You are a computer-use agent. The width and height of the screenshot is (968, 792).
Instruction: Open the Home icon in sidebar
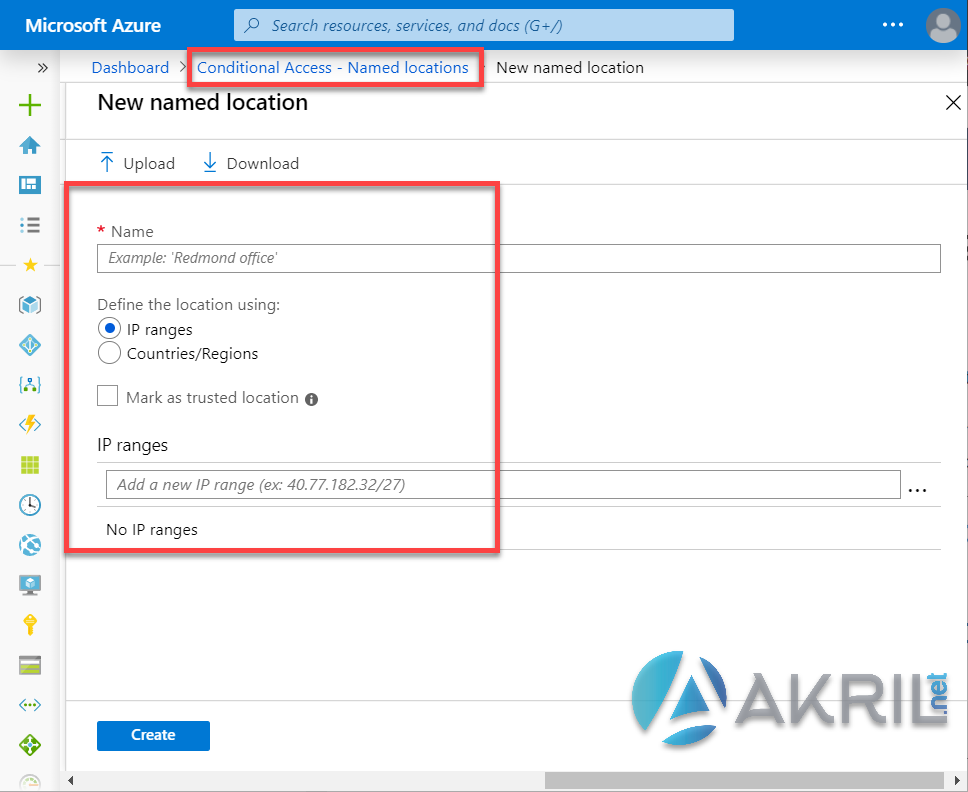30,145
